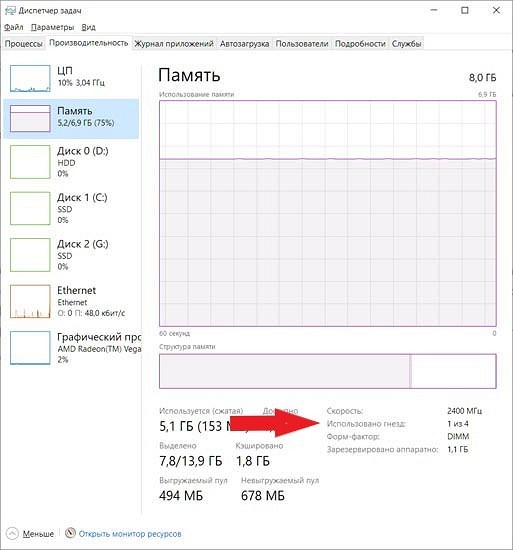Select the Память graph thumbnail in sidebar

point(30,119)
